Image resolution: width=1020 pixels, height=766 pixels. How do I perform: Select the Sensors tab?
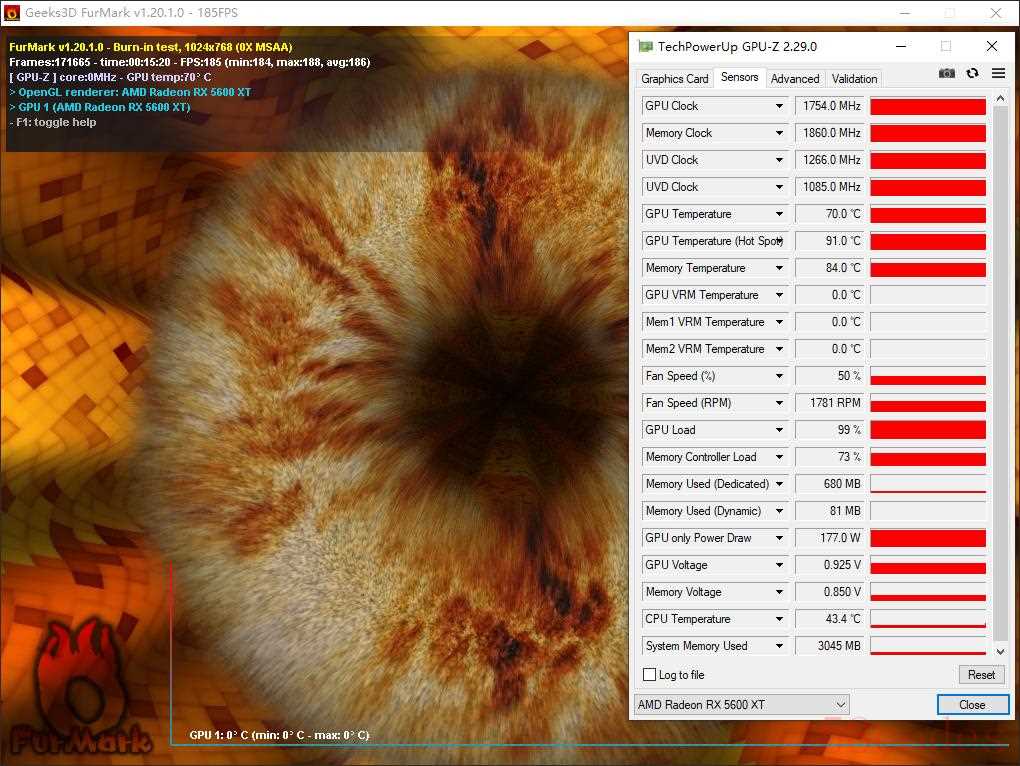740,77
